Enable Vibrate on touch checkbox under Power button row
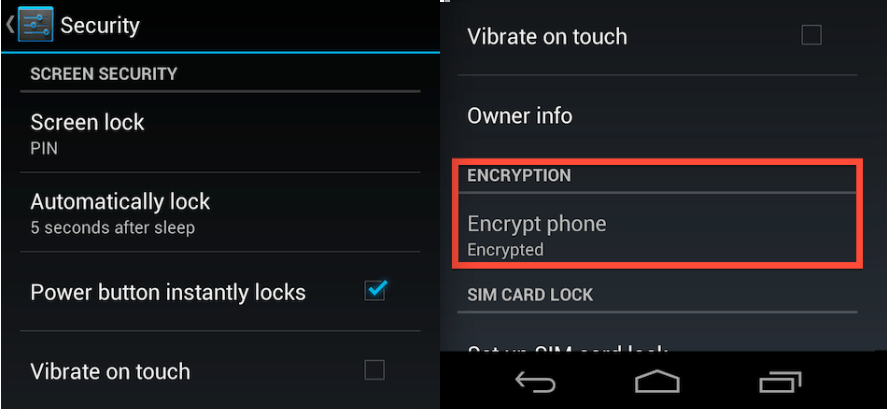This screenshot has height=409, width=887. 374,371
